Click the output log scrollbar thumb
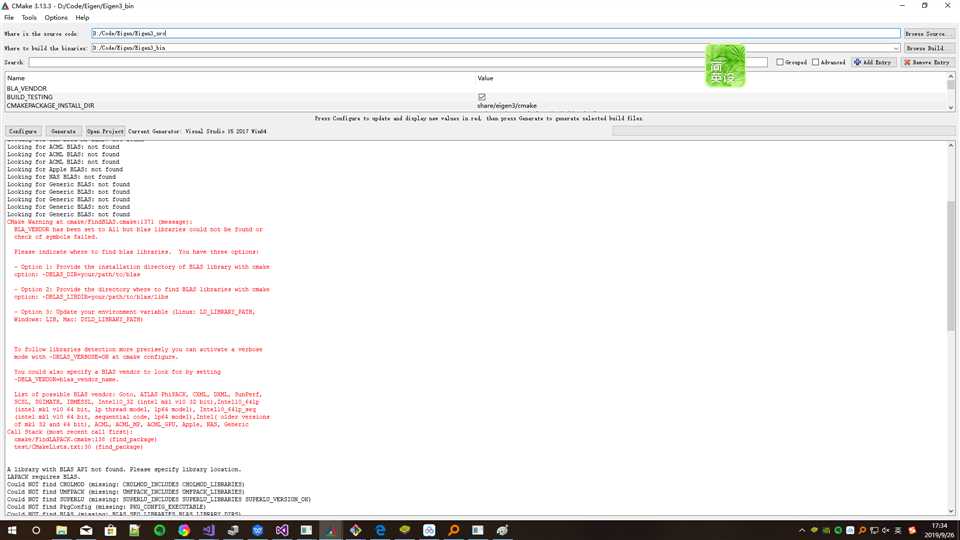Image resolution: width=960 pixels, height=540 pixels. (x=951, y=266)
